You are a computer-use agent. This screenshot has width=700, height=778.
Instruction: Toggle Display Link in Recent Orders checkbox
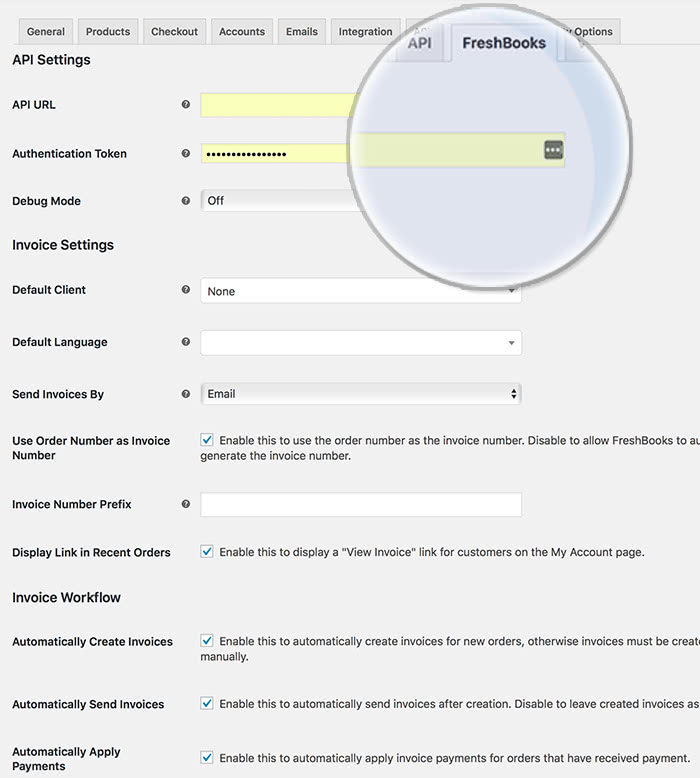coord(207,551)
